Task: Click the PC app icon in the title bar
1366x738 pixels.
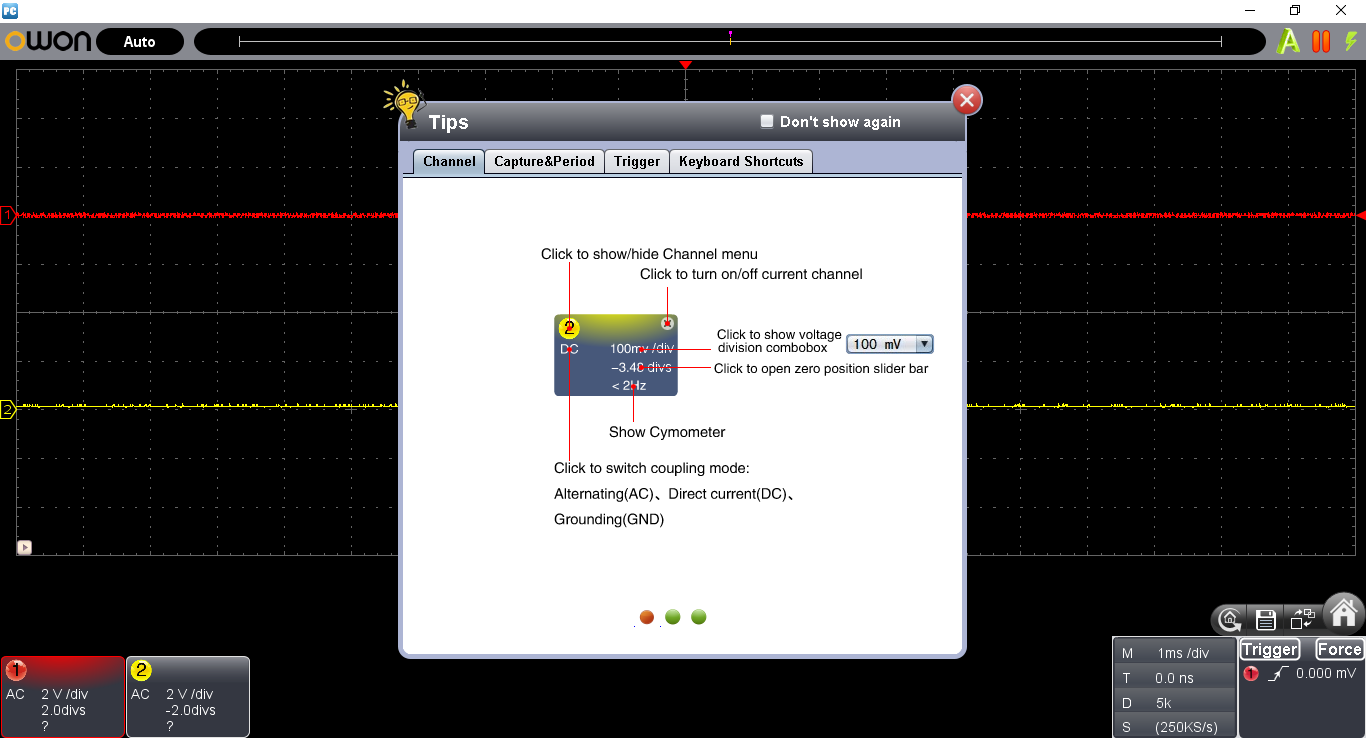Action: pyautogui.click(x=10, y=10)
